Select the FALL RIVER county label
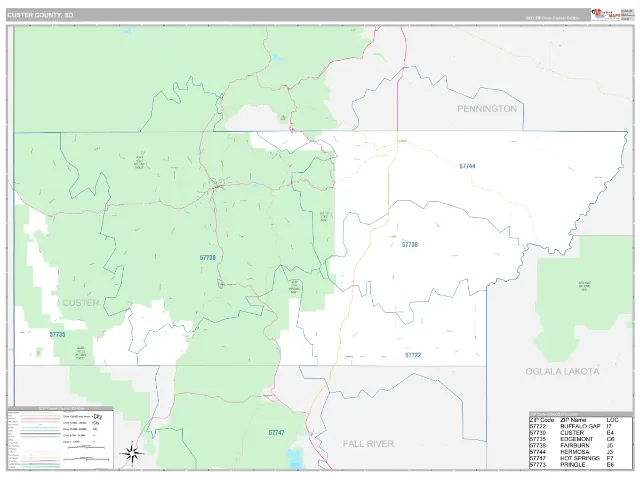This screenshot has width=640, height=480. click(368, 444)
